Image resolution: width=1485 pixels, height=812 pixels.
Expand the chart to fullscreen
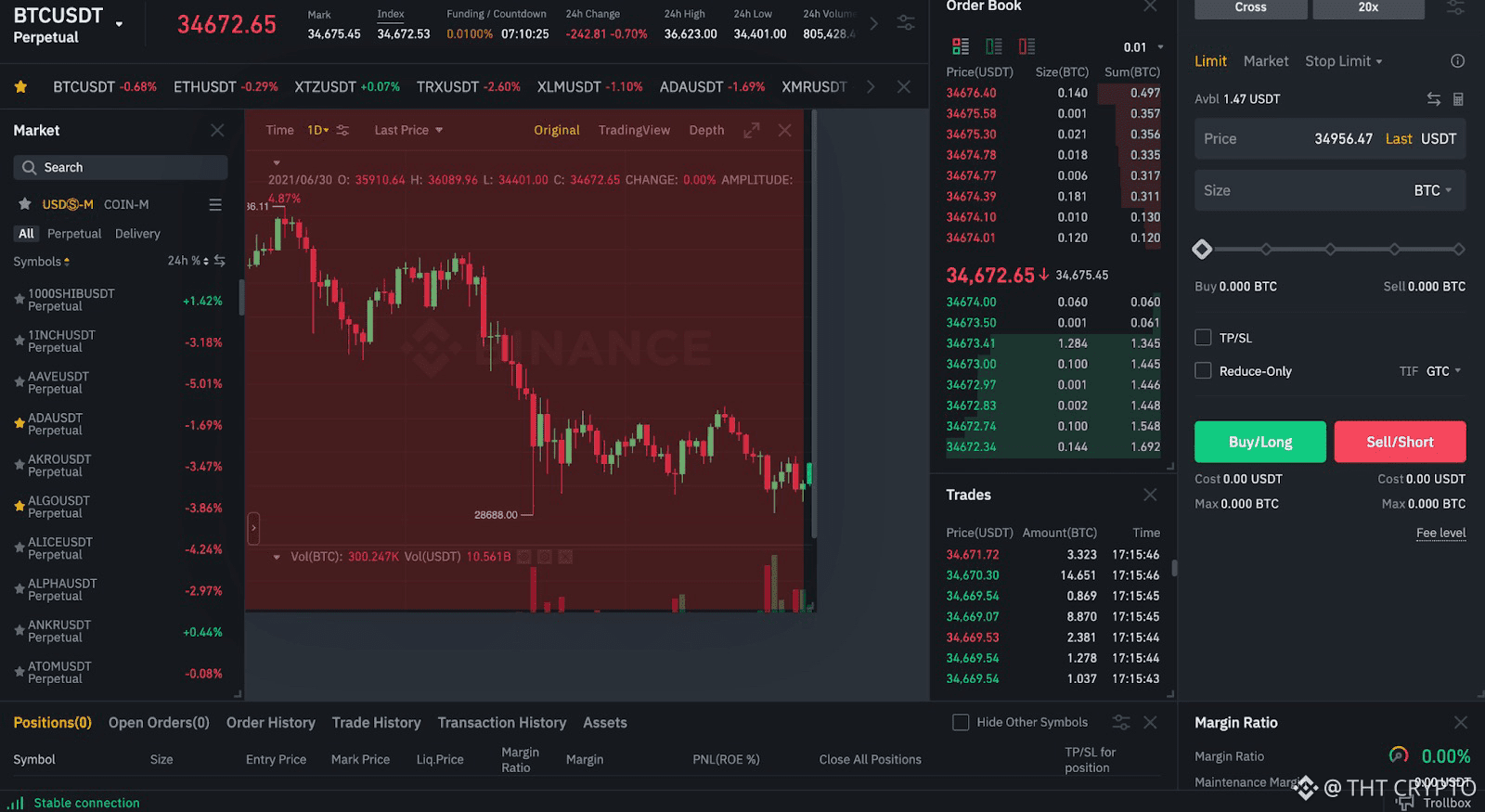click(752, 130)
